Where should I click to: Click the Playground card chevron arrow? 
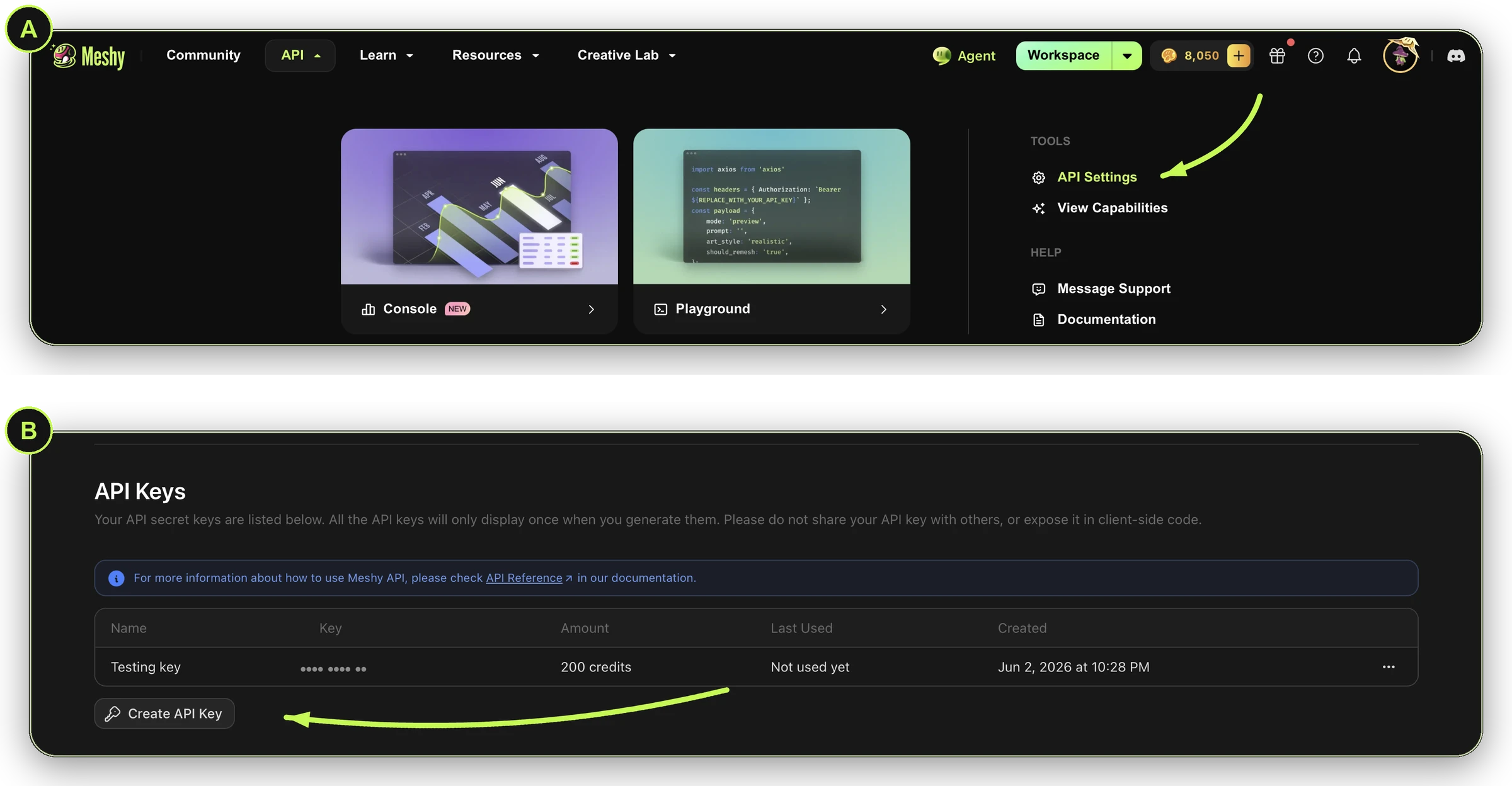(x=883, y=309)
